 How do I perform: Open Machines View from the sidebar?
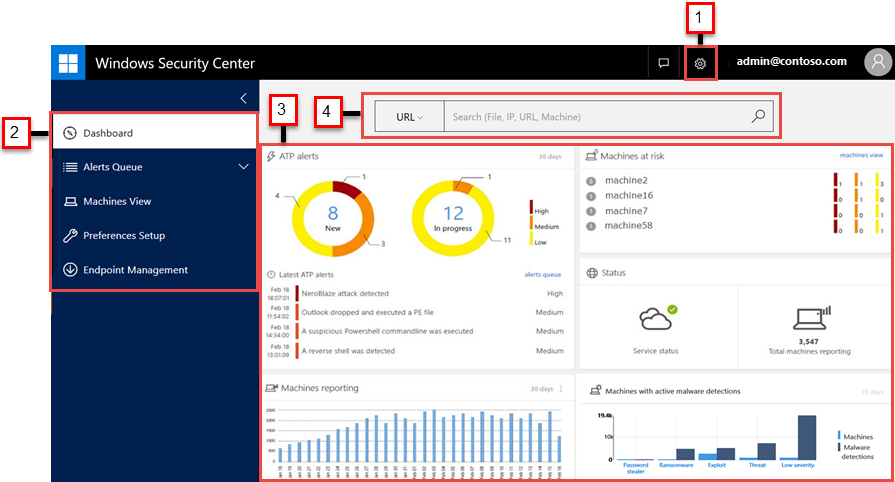[x=117, y=201]
